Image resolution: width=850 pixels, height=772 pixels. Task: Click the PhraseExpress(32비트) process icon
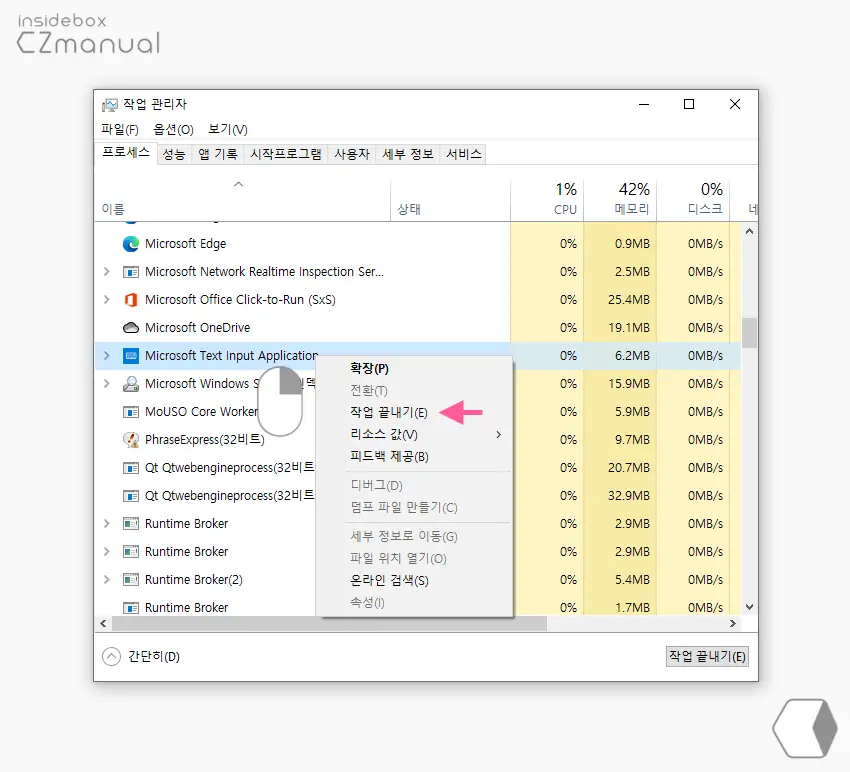[x=131, y=439]
